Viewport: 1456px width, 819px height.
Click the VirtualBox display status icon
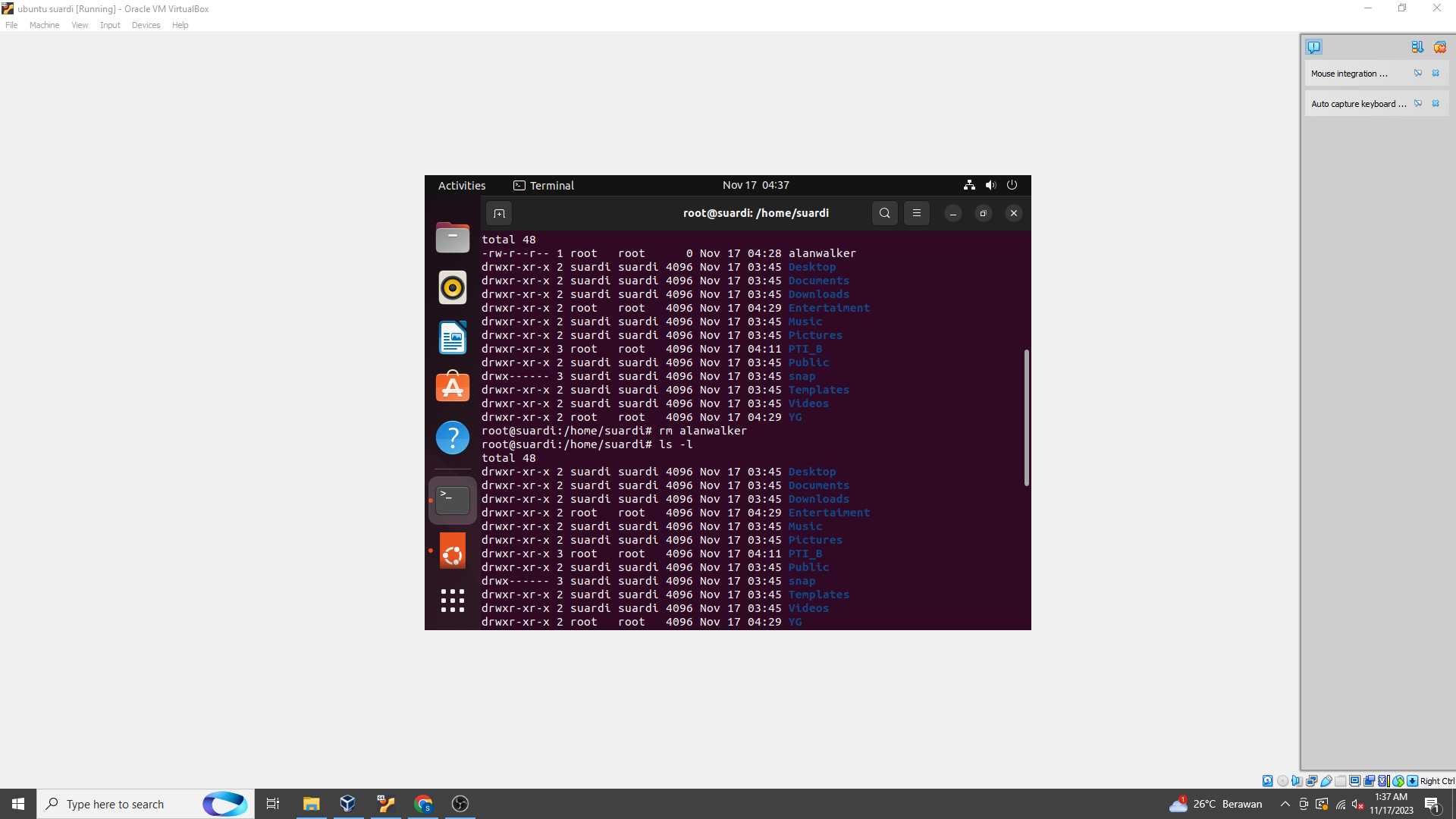click(x=1354, y=781)
